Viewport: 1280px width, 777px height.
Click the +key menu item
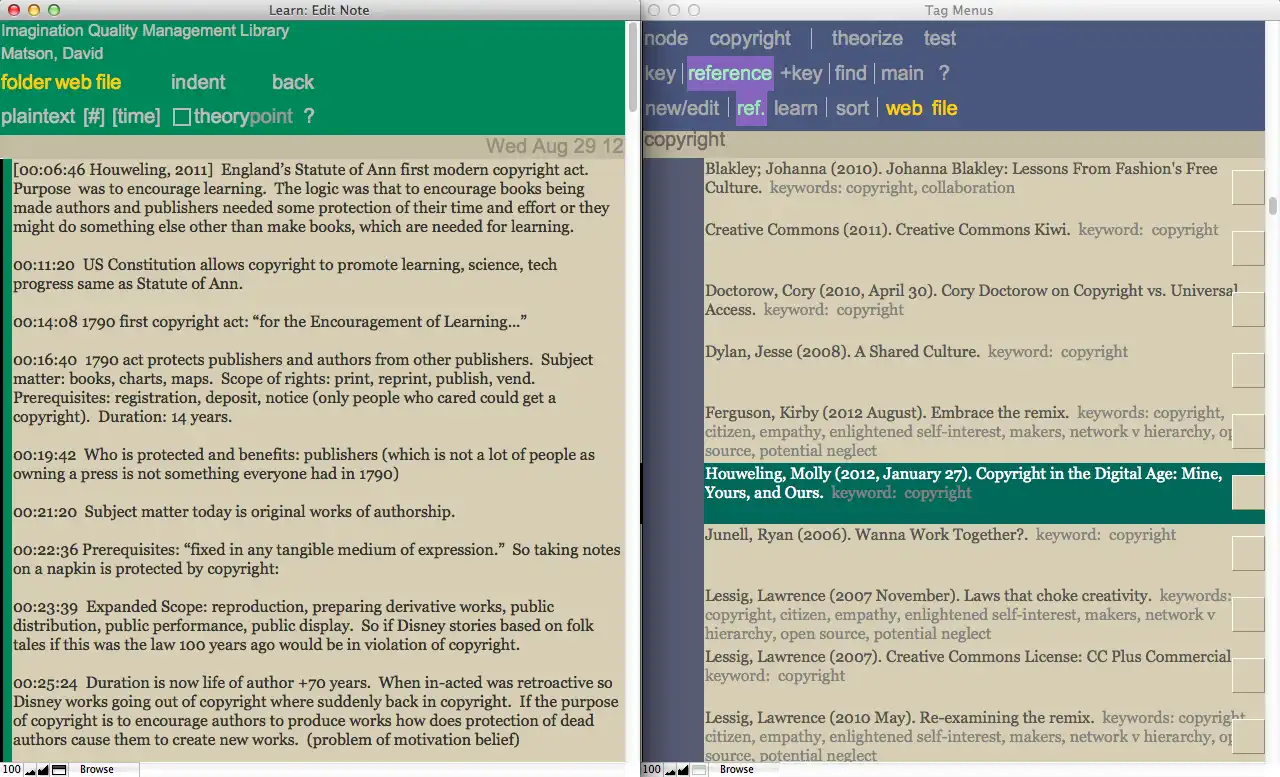pyautogui.click(x=801, y=73)
